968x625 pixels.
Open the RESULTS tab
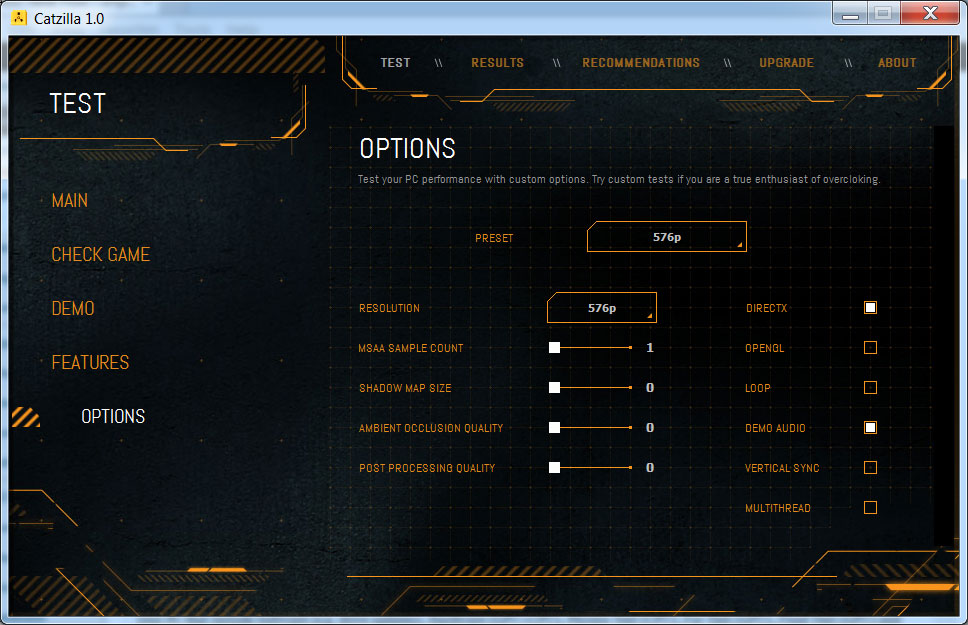tap(498, 63)
